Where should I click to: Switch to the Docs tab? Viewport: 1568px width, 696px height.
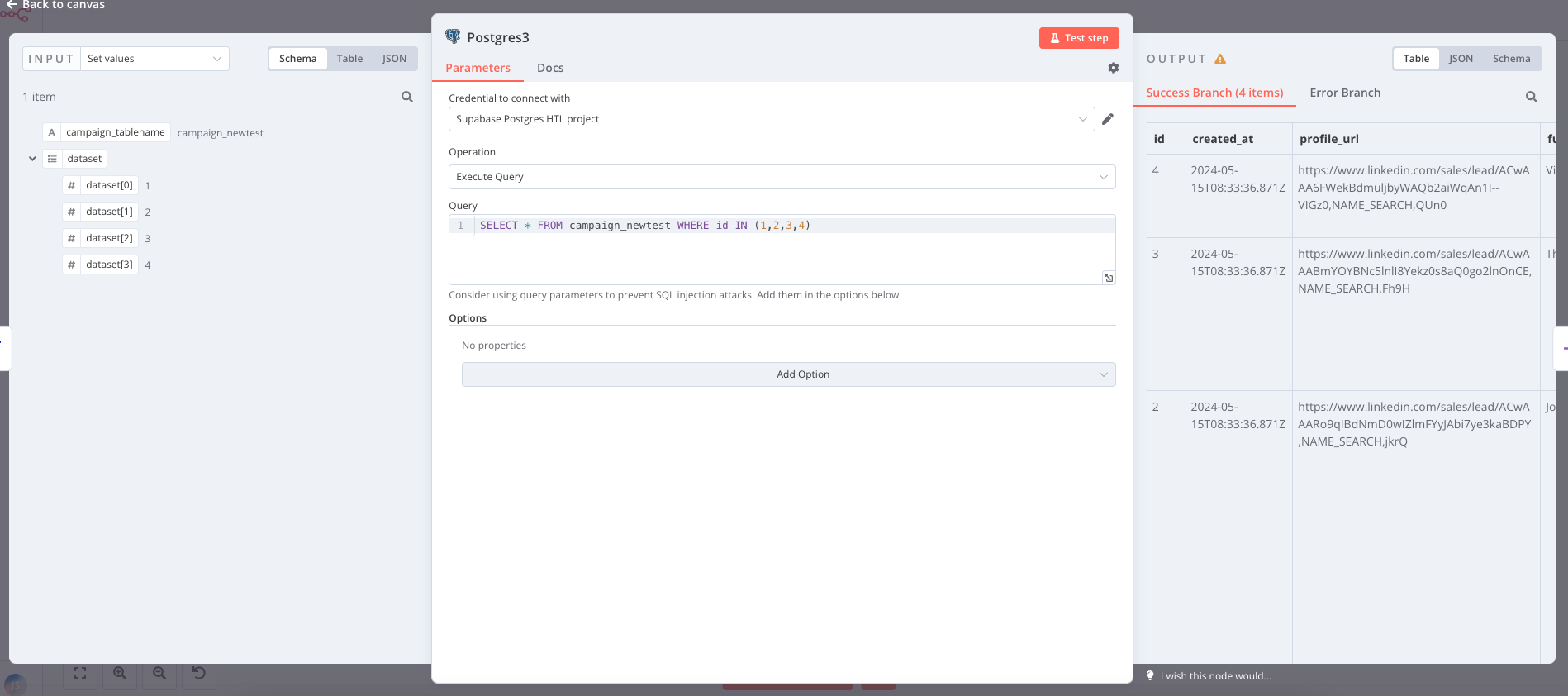(550, 68)
